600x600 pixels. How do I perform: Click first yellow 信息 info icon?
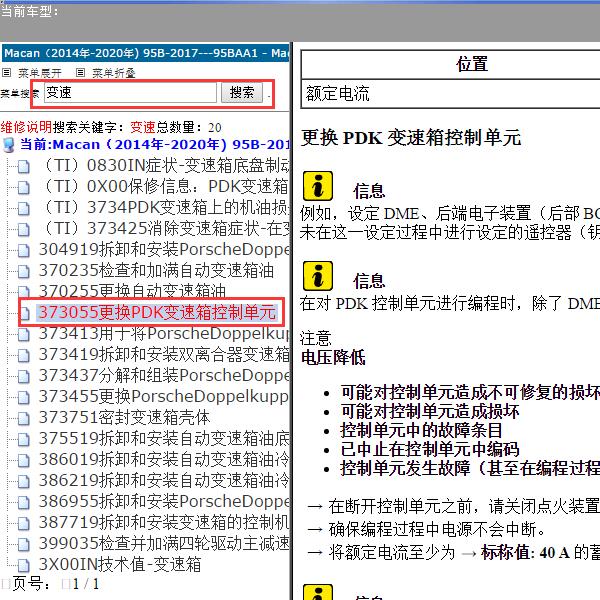coord(318,186)
